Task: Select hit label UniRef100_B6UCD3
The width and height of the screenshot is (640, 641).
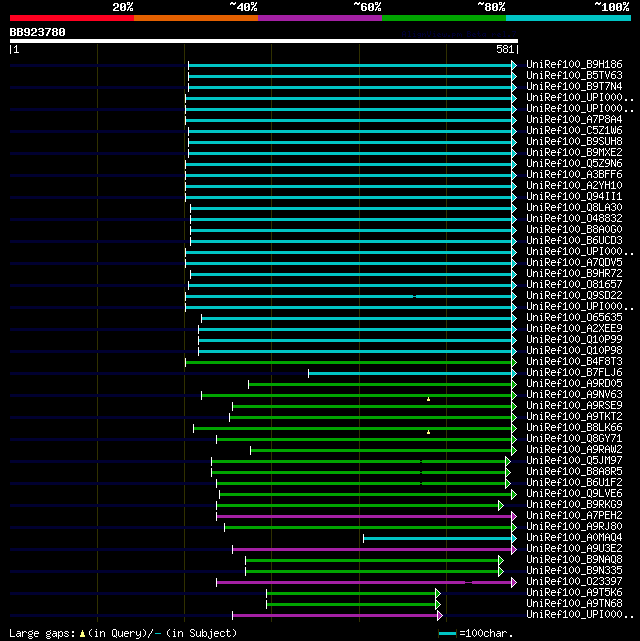Action: tap(574, 240)
